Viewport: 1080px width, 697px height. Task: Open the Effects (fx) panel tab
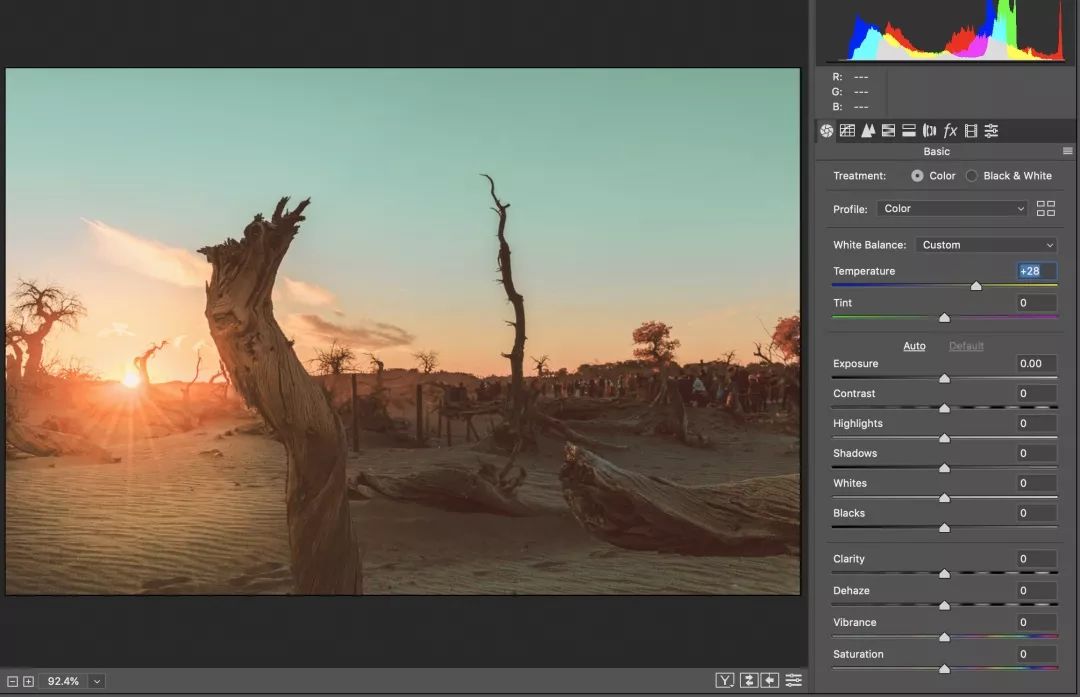coord(950,131)
